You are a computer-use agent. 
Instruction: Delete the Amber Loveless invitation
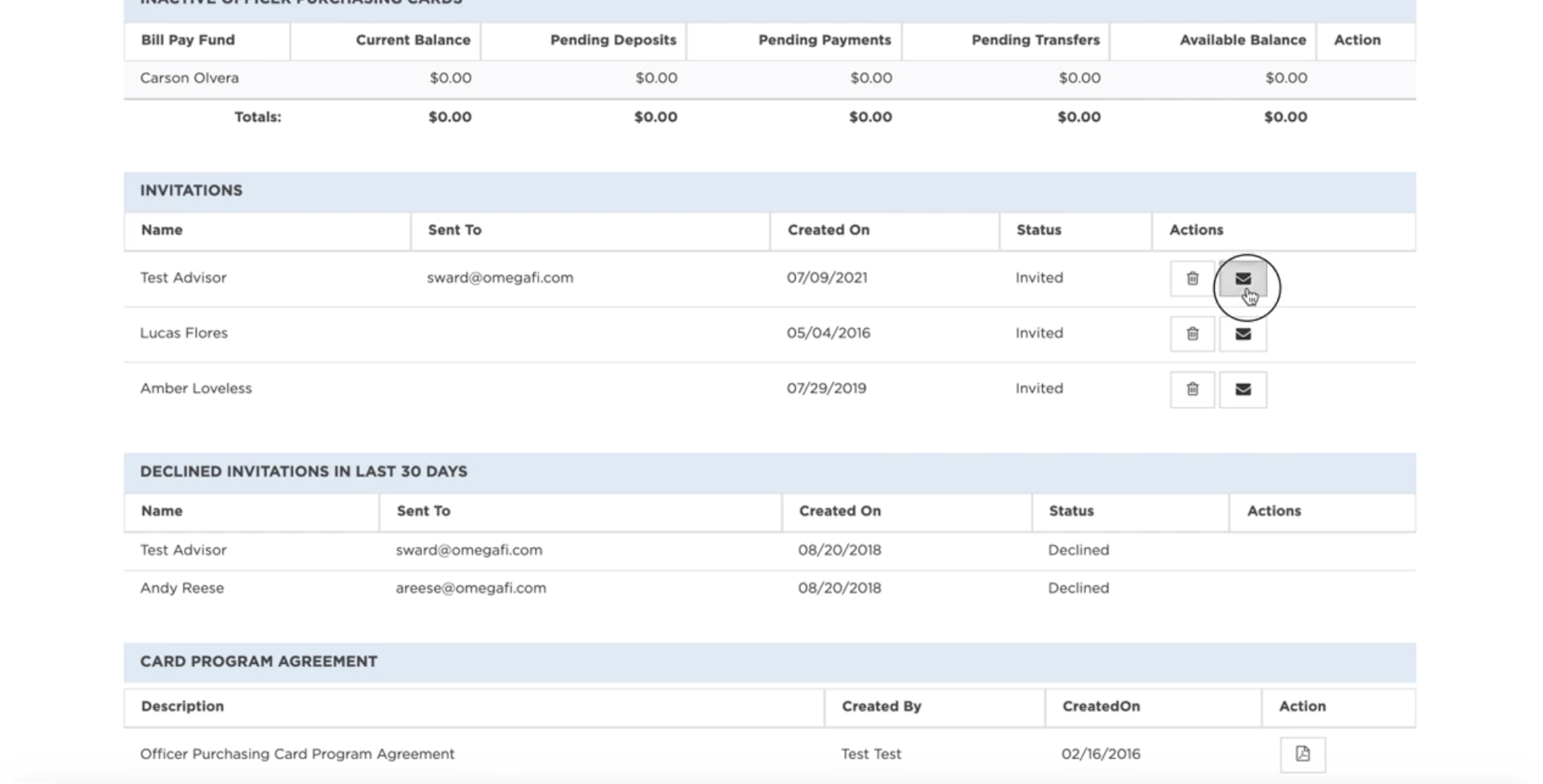pyautogui.click(x=1192, y=390)
